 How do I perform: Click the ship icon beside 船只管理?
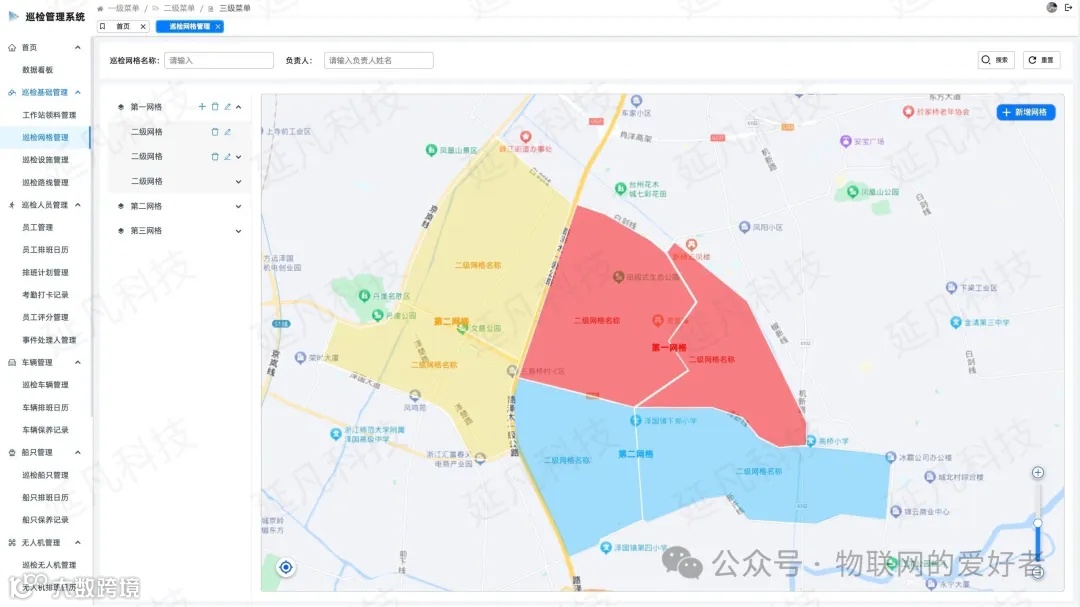tap(12, 453)
